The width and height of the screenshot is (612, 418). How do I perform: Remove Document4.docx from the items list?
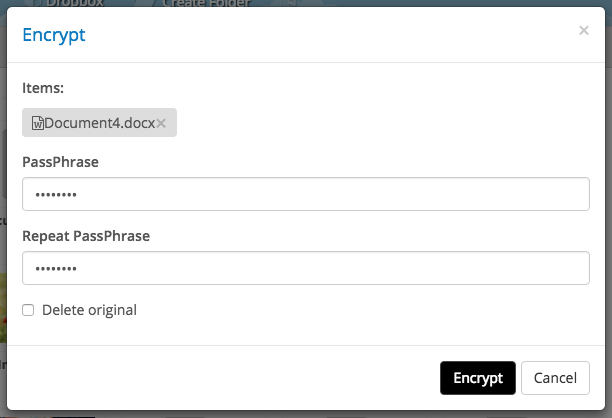pos(161,123)
